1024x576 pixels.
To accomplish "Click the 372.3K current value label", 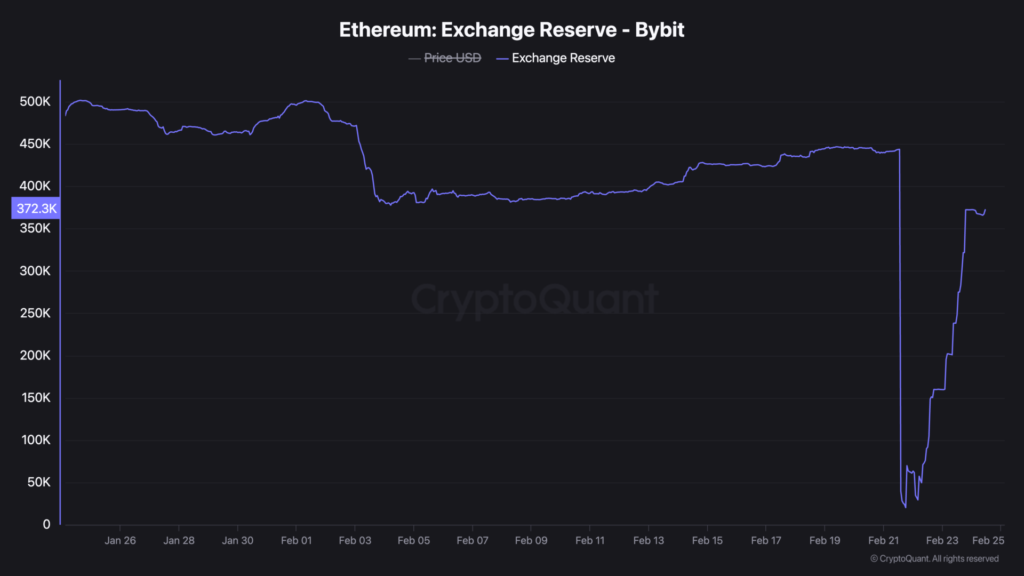I will (36, 209).
